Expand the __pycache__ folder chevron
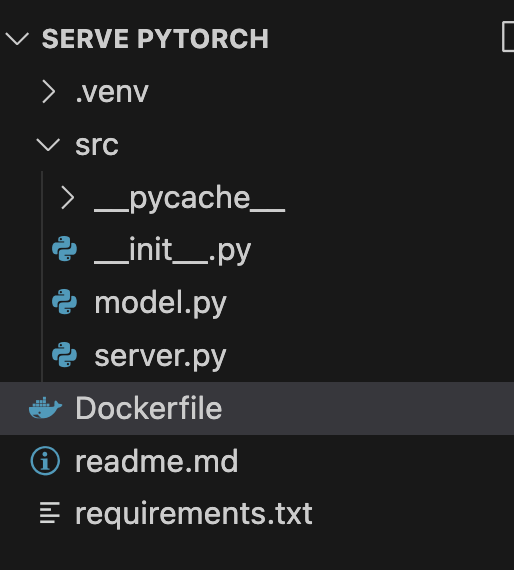The height and width of the screenshot is (570, 514). click(68, 198)
